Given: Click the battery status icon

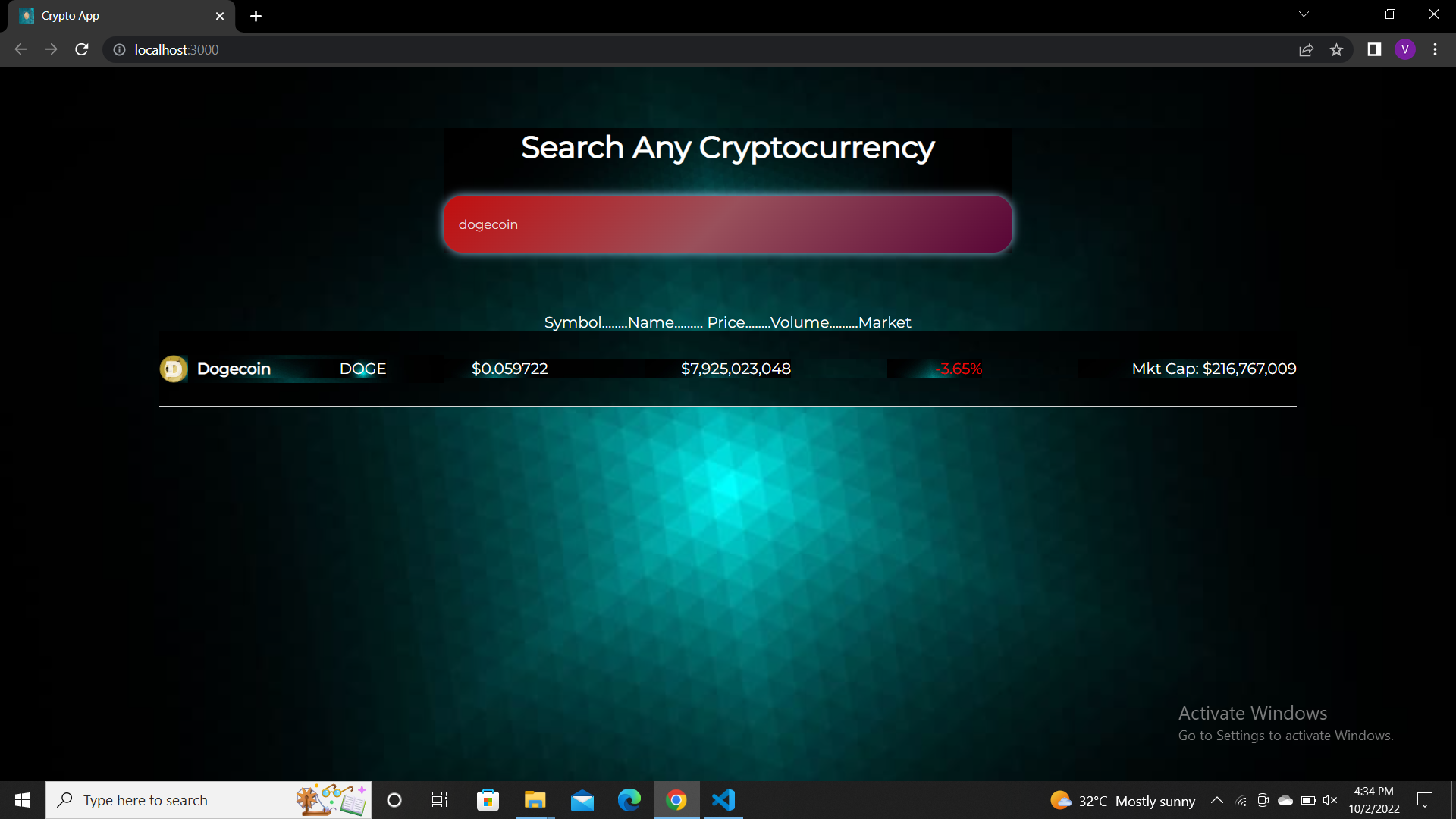Looking at the screenshot, I should 1307,800.
